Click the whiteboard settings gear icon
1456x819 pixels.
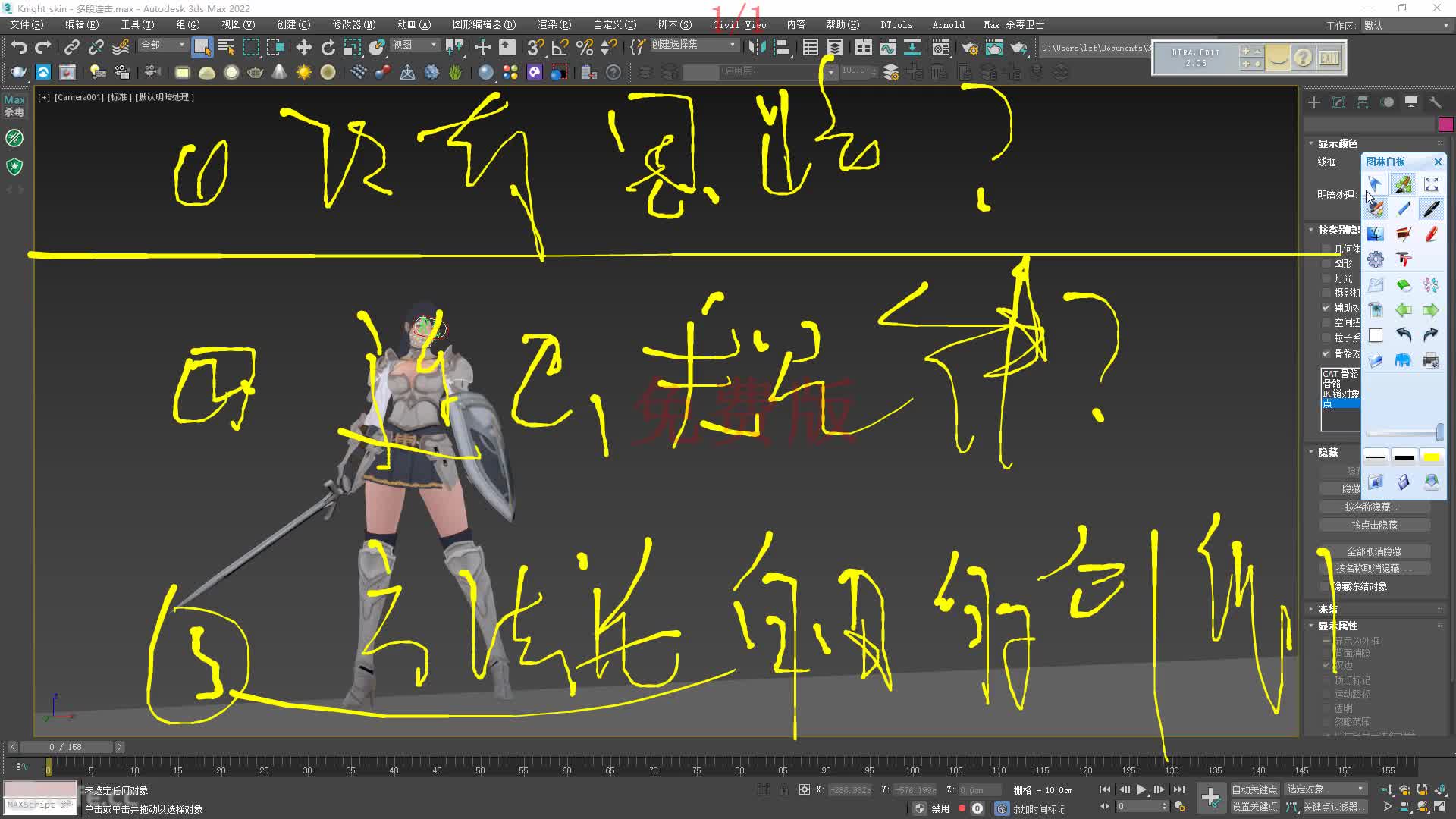(x=1376, y=259)
